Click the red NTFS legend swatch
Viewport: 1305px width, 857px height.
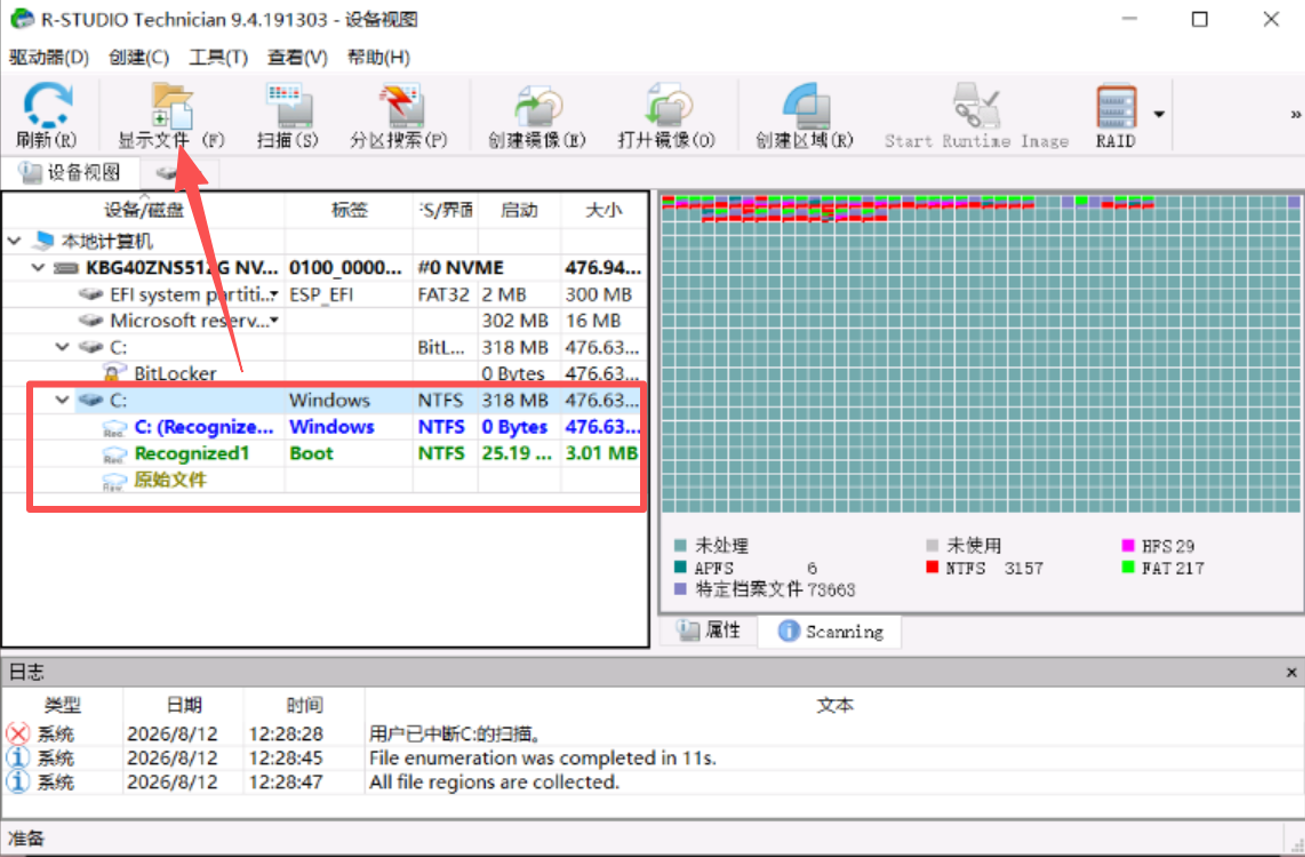pyautogui.click(x=932, y=568)
